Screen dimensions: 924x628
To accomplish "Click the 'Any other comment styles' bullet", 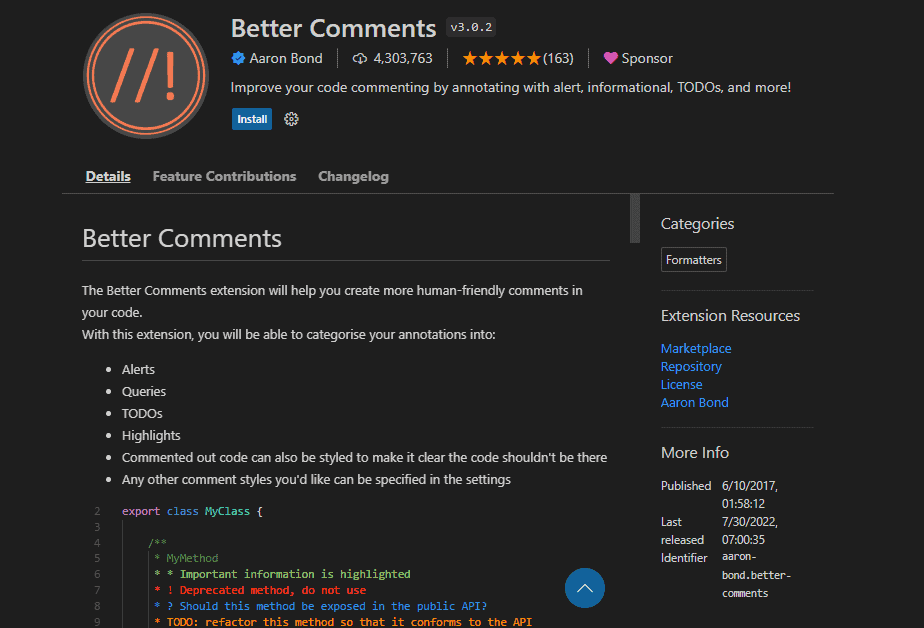I will tap(316, 480).
